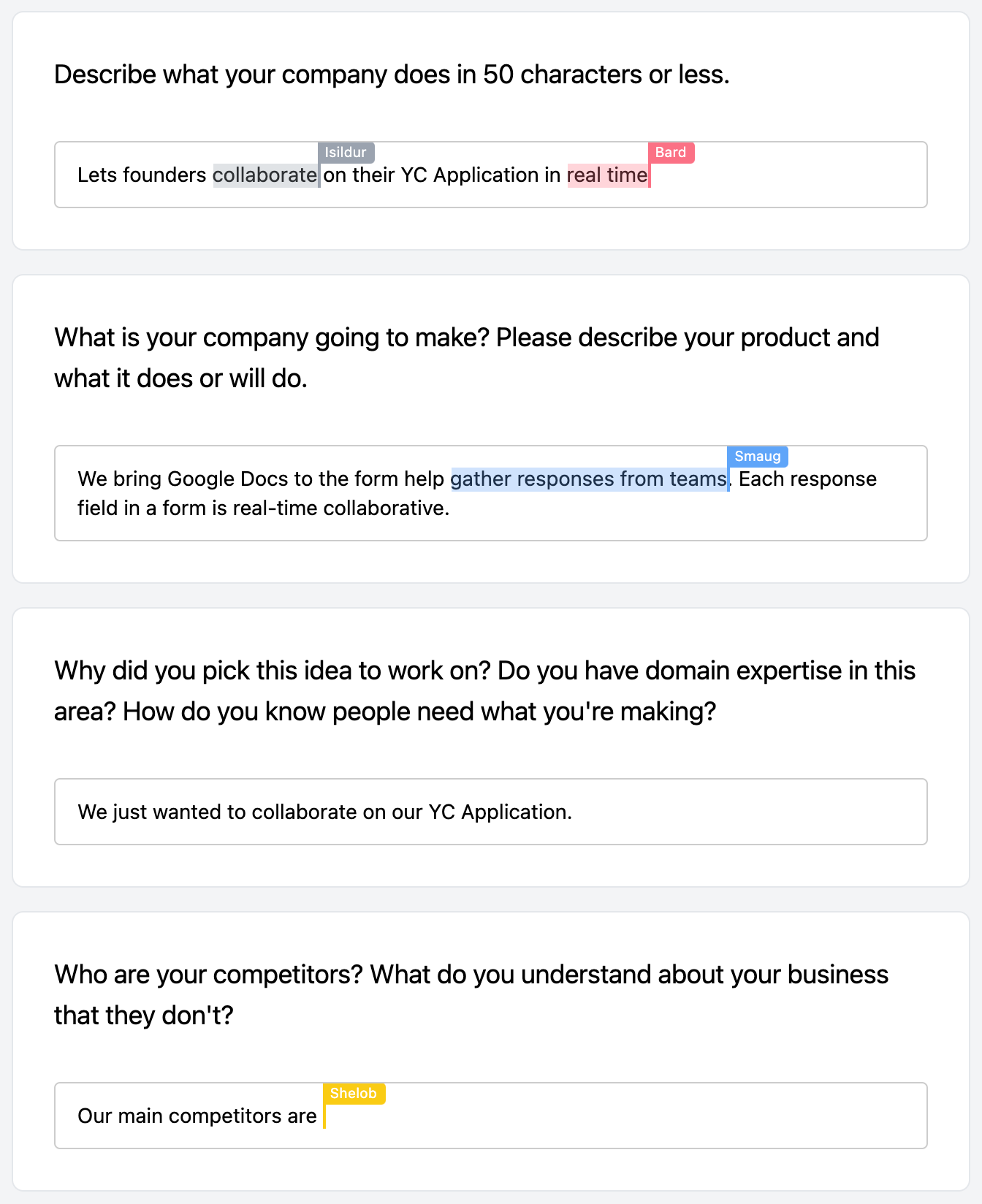This screenshot has width=982, height=1204.
Task: Click the domain expertise question heading
Action: 484,690
